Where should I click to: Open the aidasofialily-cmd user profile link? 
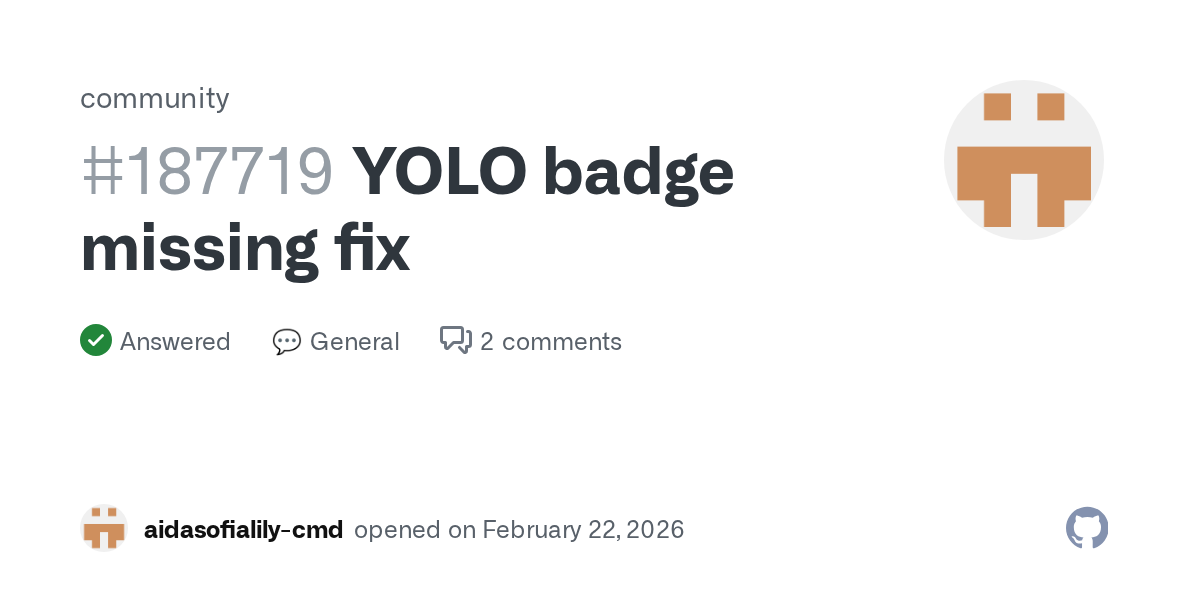(243, 530)
